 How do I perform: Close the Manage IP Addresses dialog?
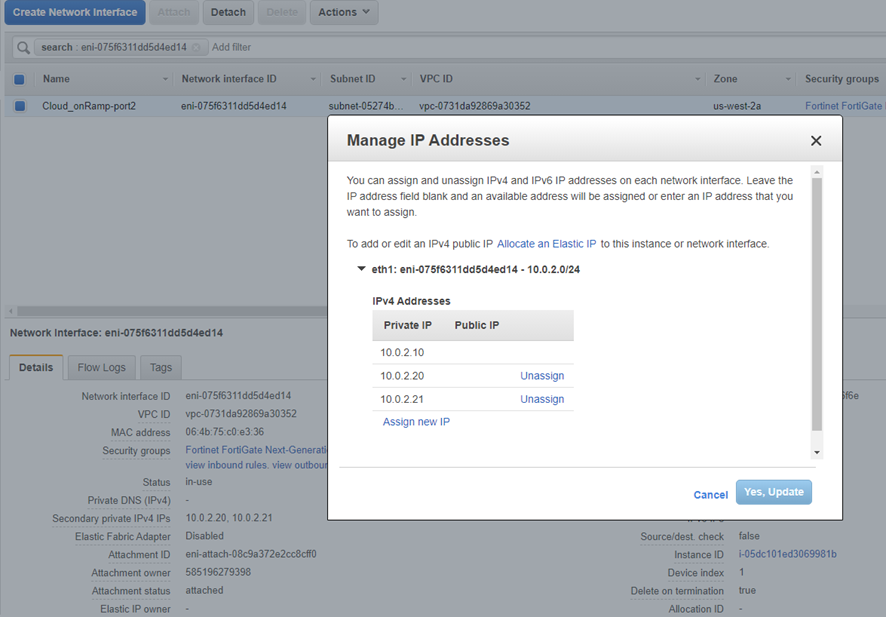(x=816, y=141)
